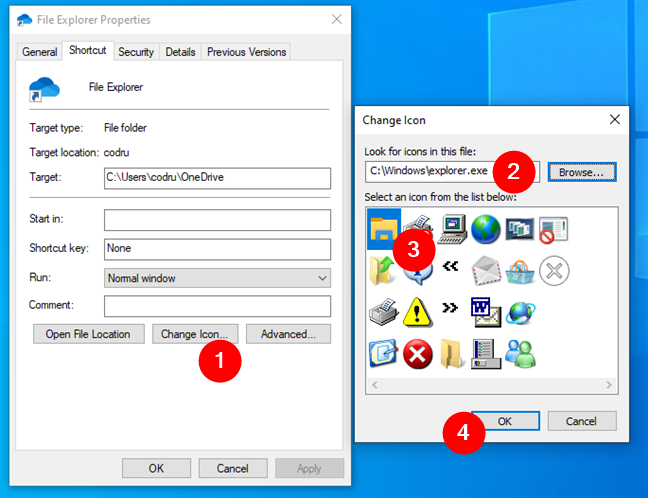Click the Change Icon... button
Image resolution: width=648 pixels, height=498 pixels.
point(195,334)
